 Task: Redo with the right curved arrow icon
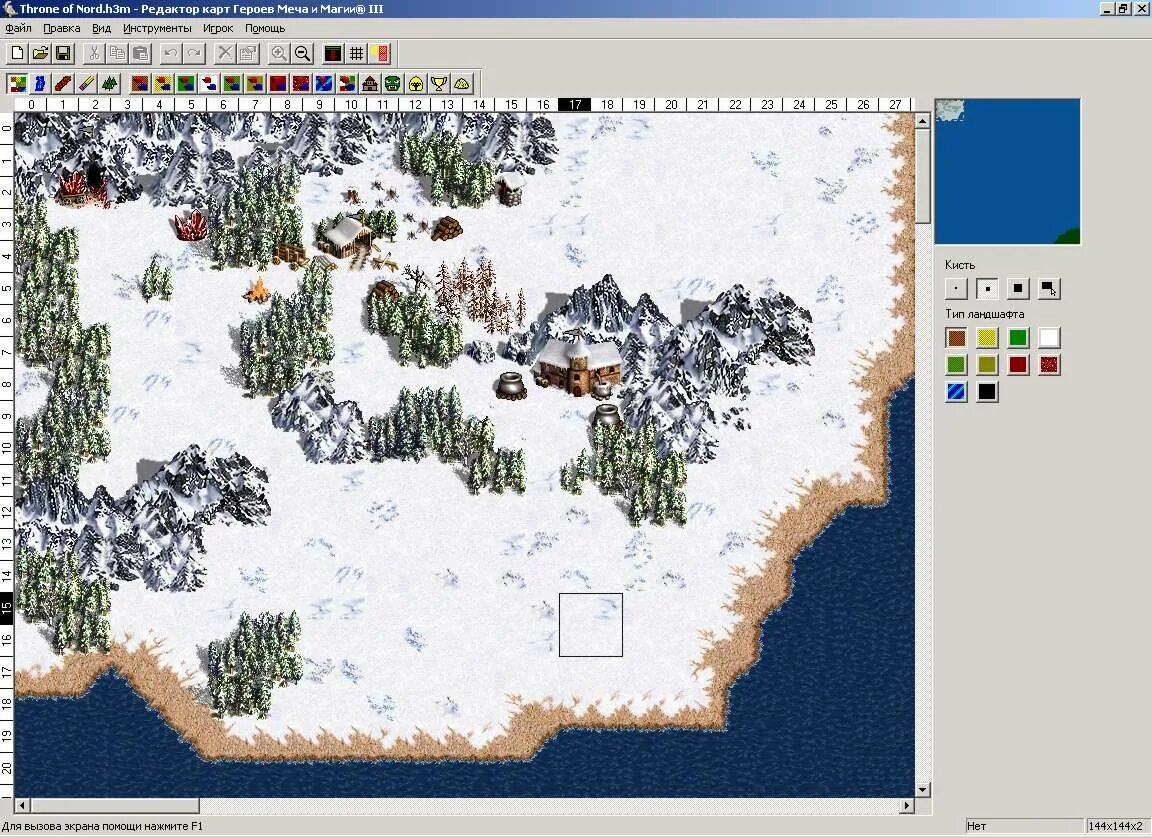point(194,54)
